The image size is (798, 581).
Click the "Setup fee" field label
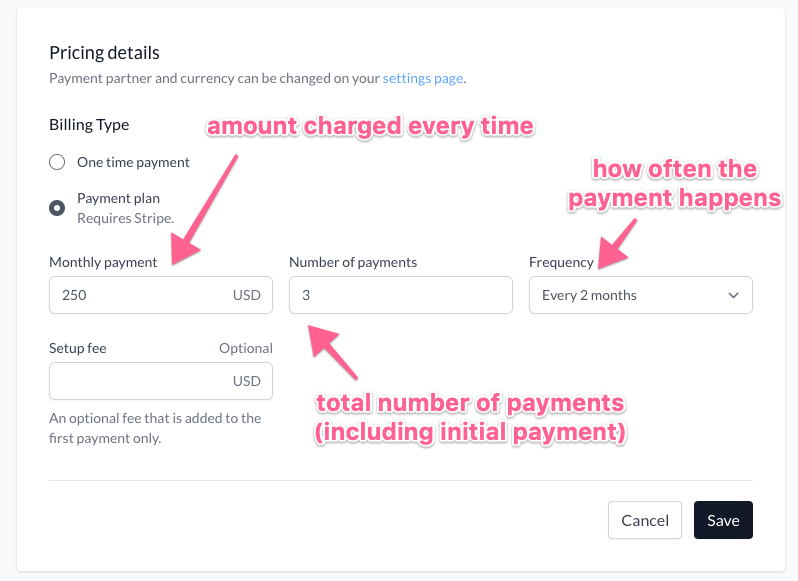pos(78,348)
